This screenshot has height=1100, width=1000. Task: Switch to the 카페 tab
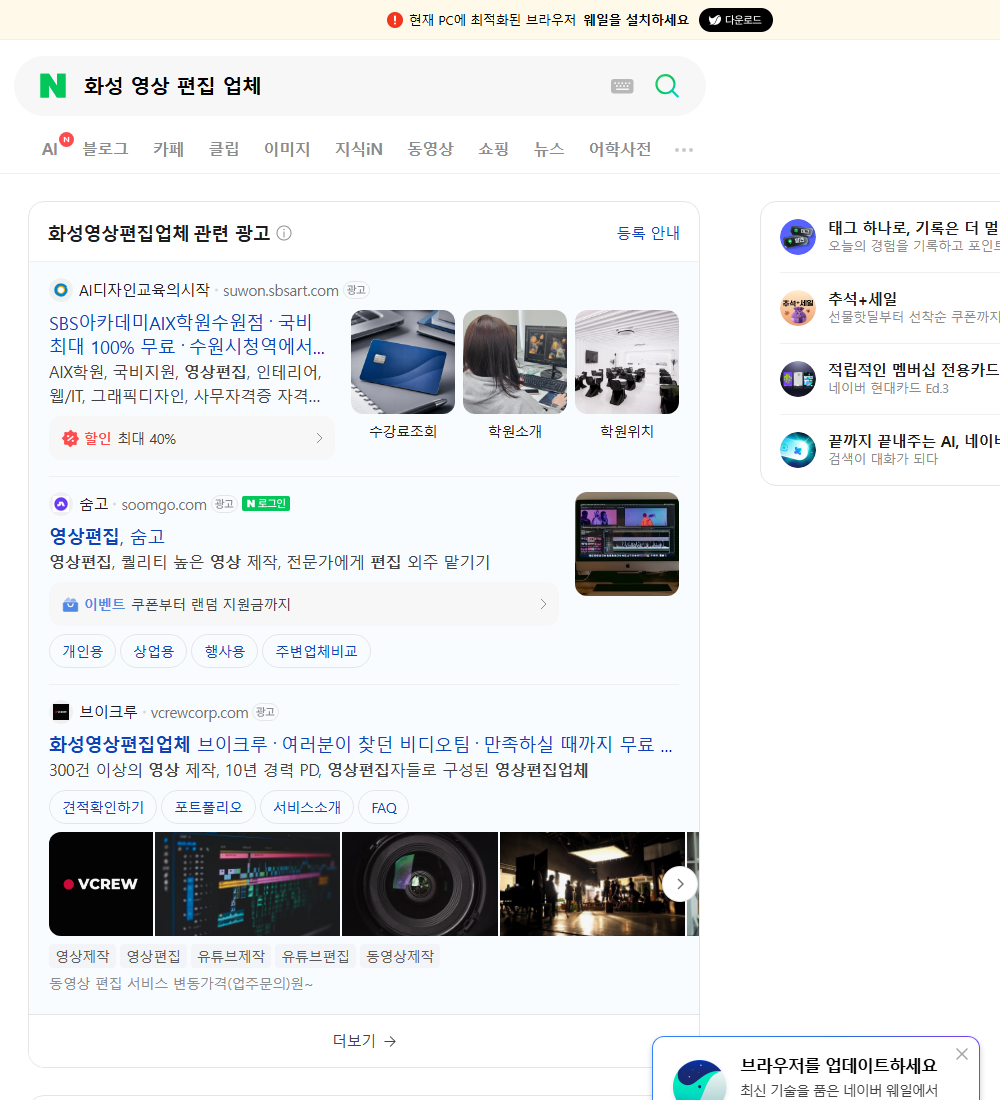(x=168, y=149)
